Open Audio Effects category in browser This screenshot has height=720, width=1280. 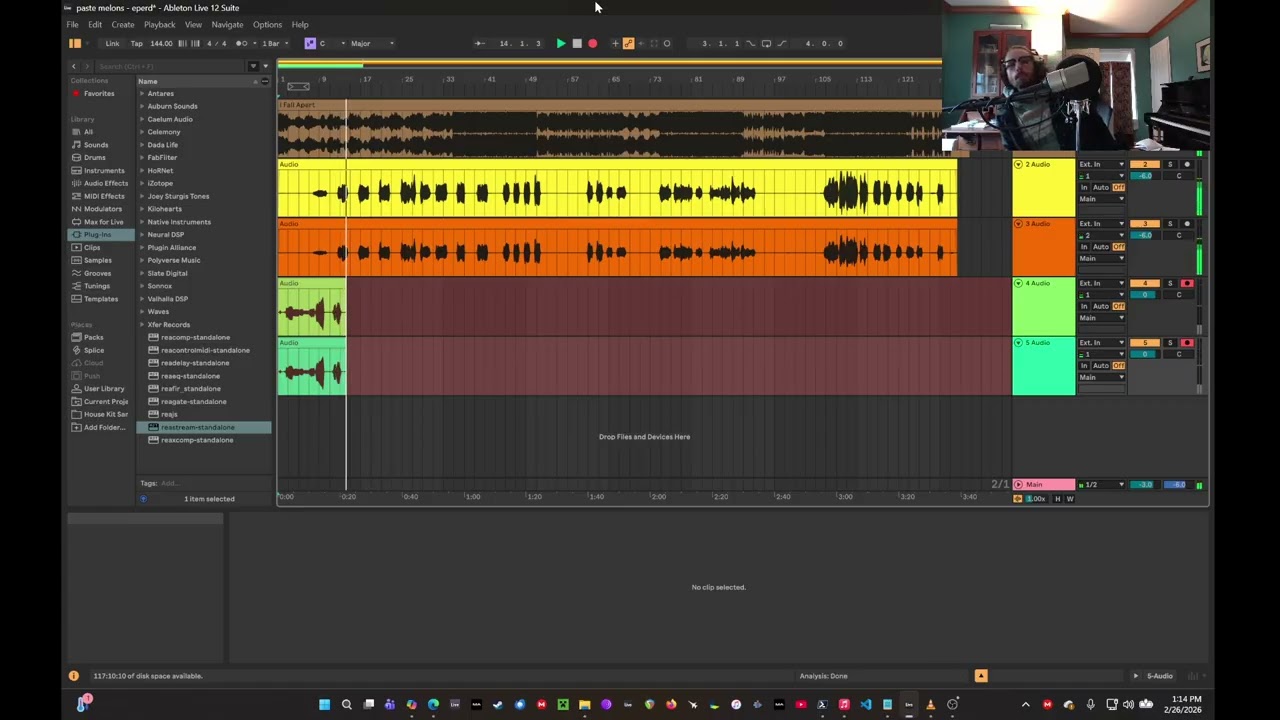pos(105,183)
